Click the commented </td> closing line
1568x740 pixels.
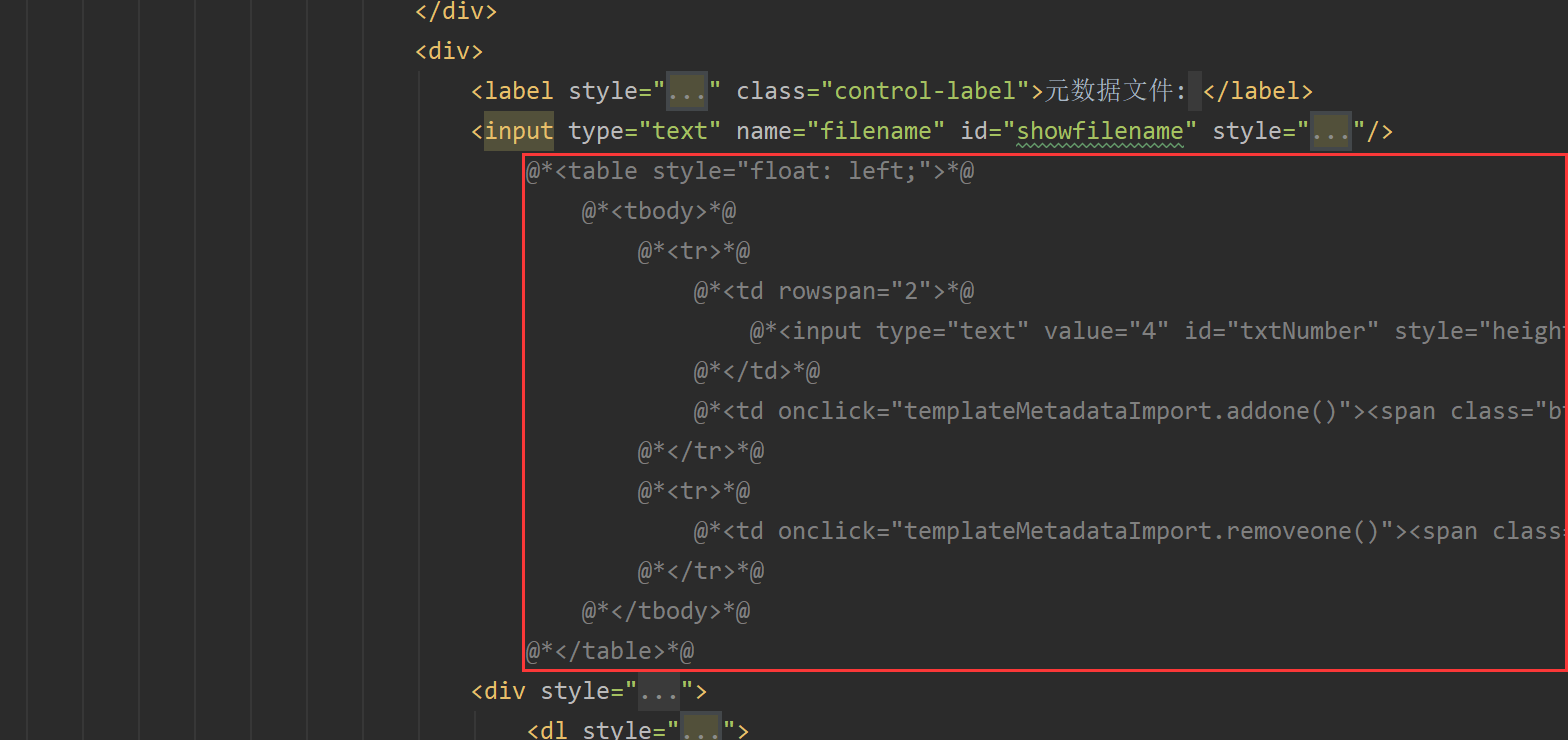tap(758, 371)
